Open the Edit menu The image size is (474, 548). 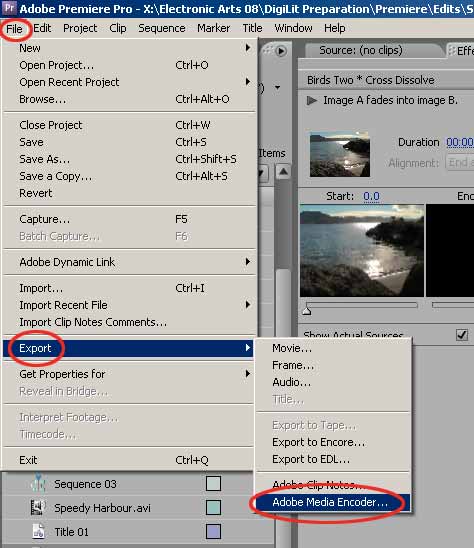(x=42, y=28)
